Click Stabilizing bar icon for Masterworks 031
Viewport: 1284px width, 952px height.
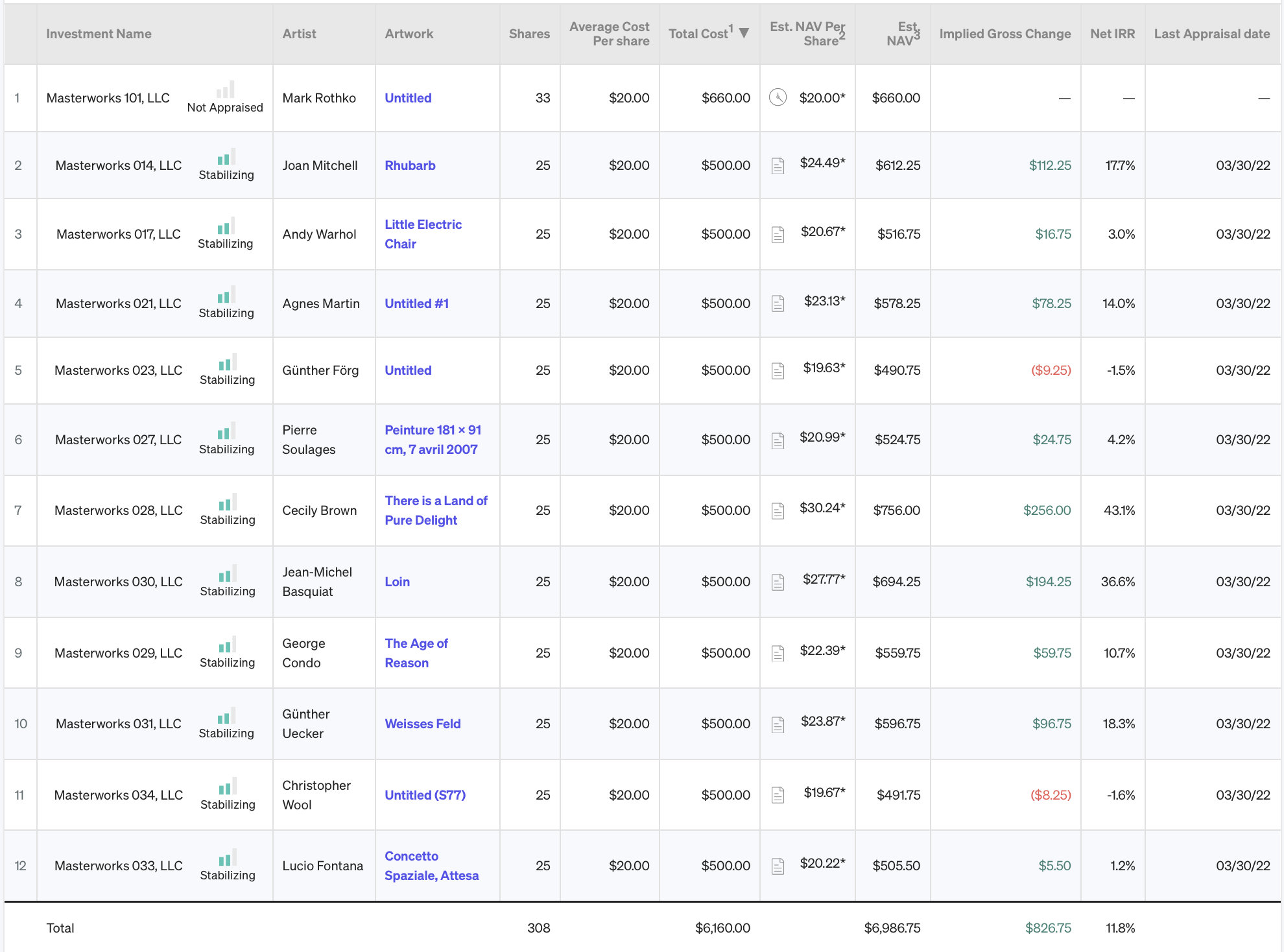(x=226, y=715)
